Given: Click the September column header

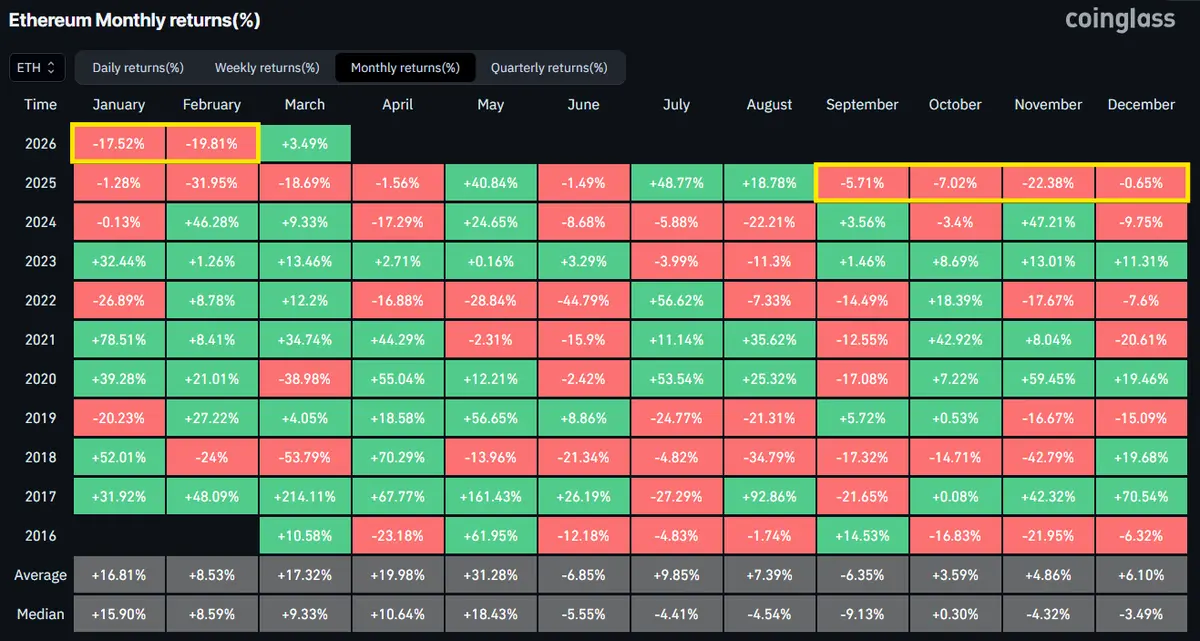Looking at the screenshot, I should click(862, 104).
